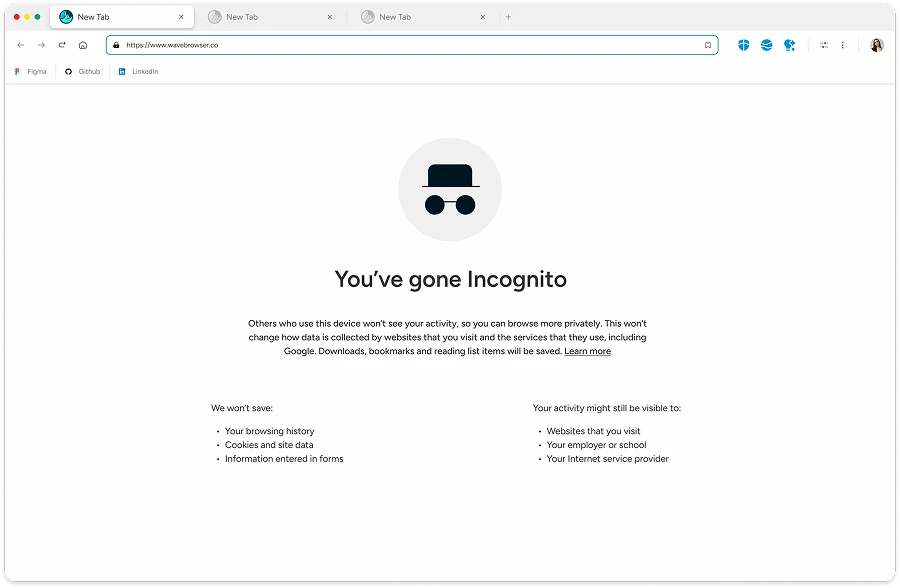Open the apps grid next to the menu
This screenshot has height=588, width=900.
pyautogui.click(x=823, y=44)
